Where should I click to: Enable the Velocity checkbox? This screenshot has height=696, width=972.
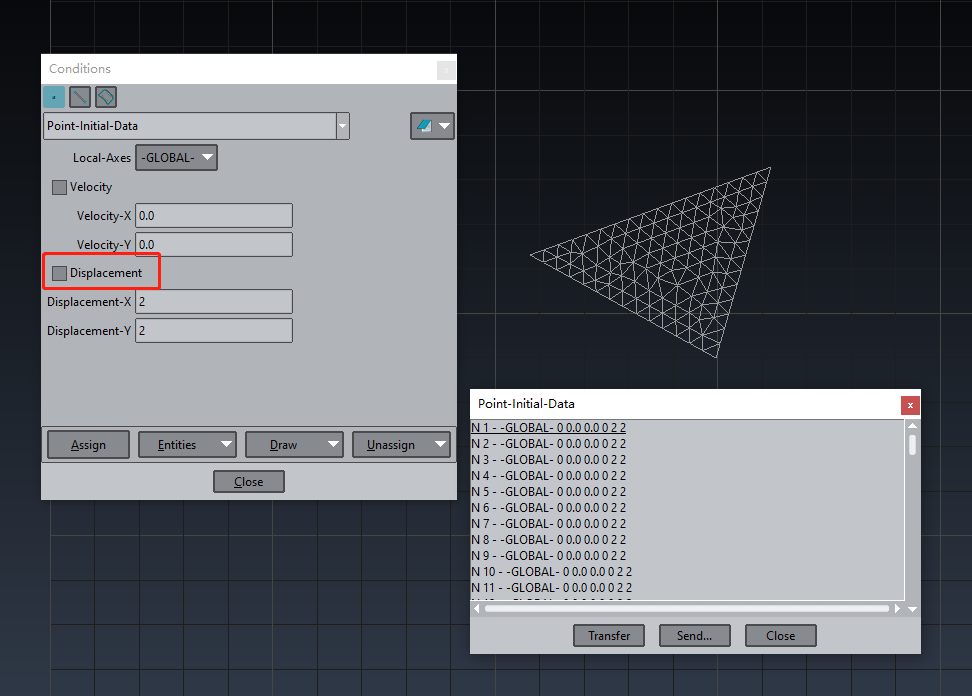[59, 187]
